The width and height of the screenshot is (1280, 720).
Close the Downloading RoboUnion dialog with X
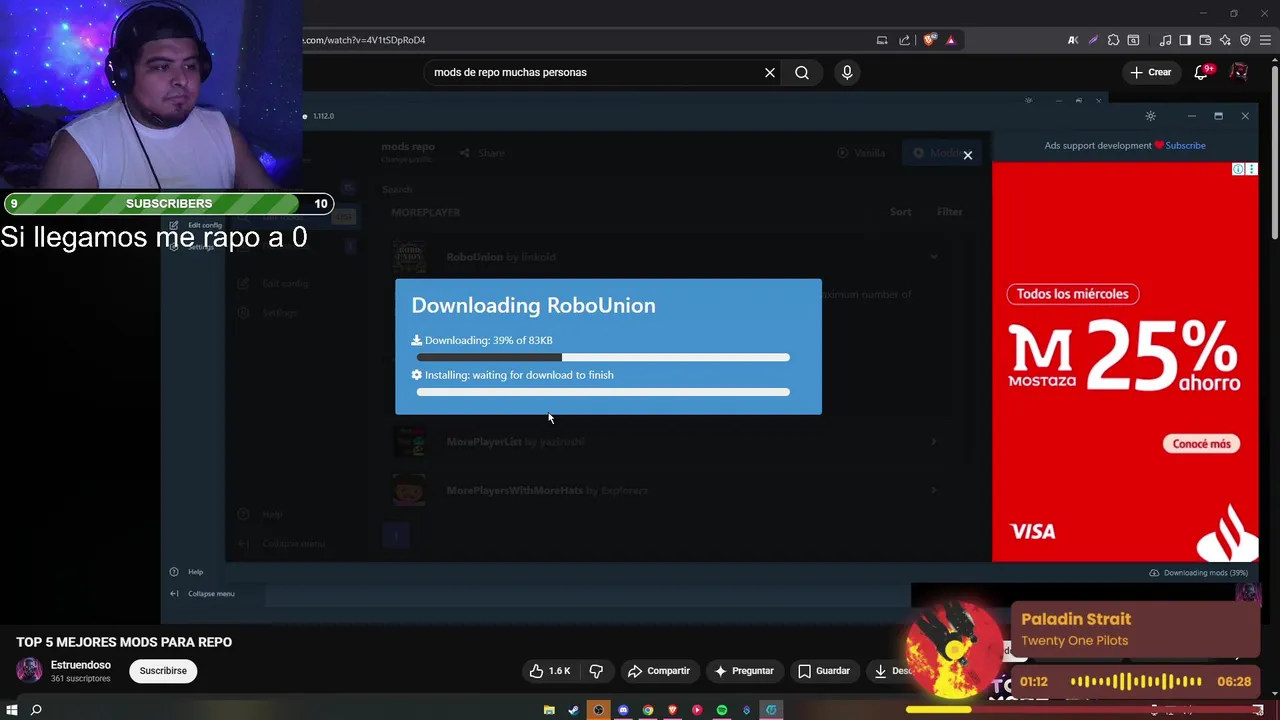click(967, 155)
